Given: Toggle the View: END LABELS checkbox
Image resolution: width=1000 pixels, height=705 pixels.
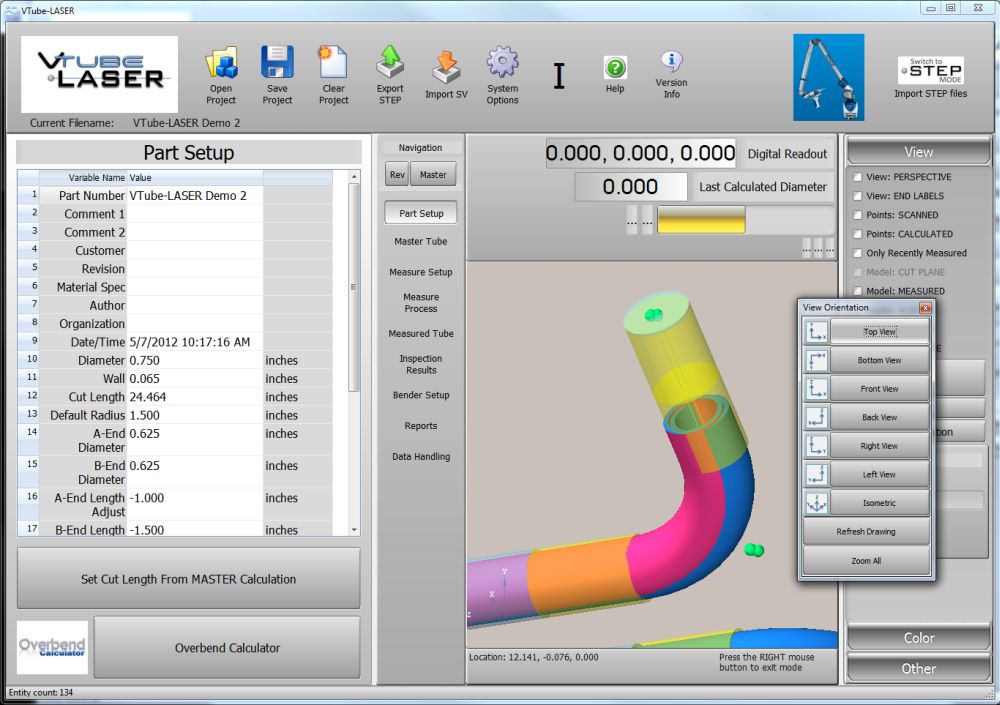Looking at the screenshot, I should [x=857, y=196].
